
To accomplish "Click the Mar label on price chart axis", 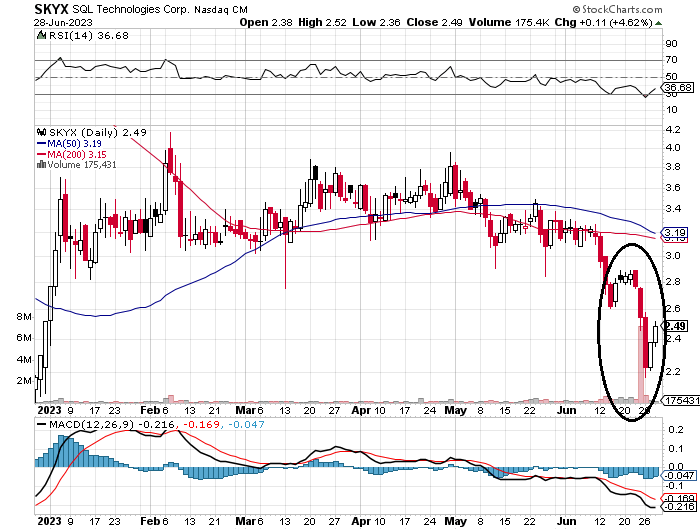I will [246, 410].
